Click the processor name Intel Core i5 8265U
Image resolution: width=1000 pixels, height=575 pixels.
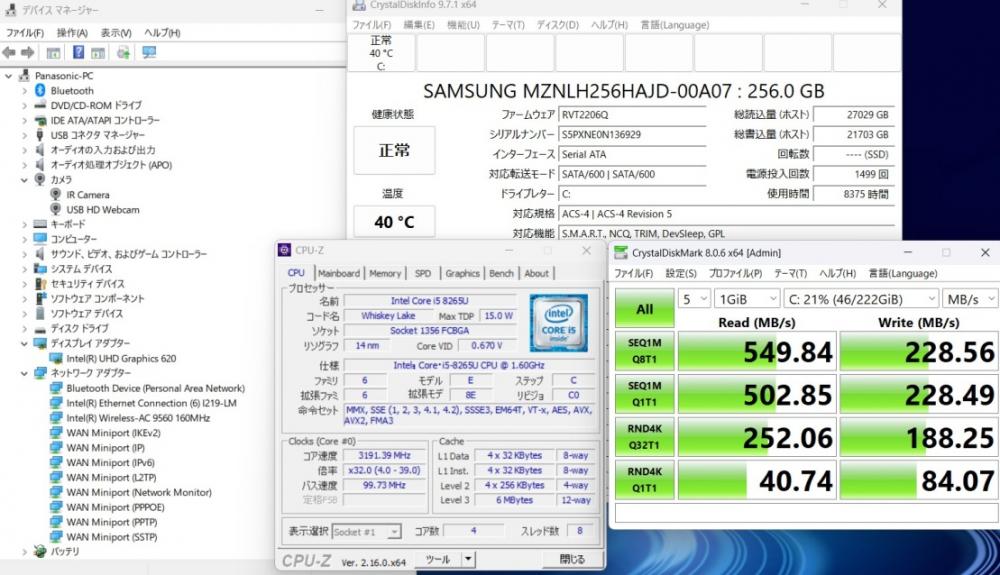click(x=430, y=300)
